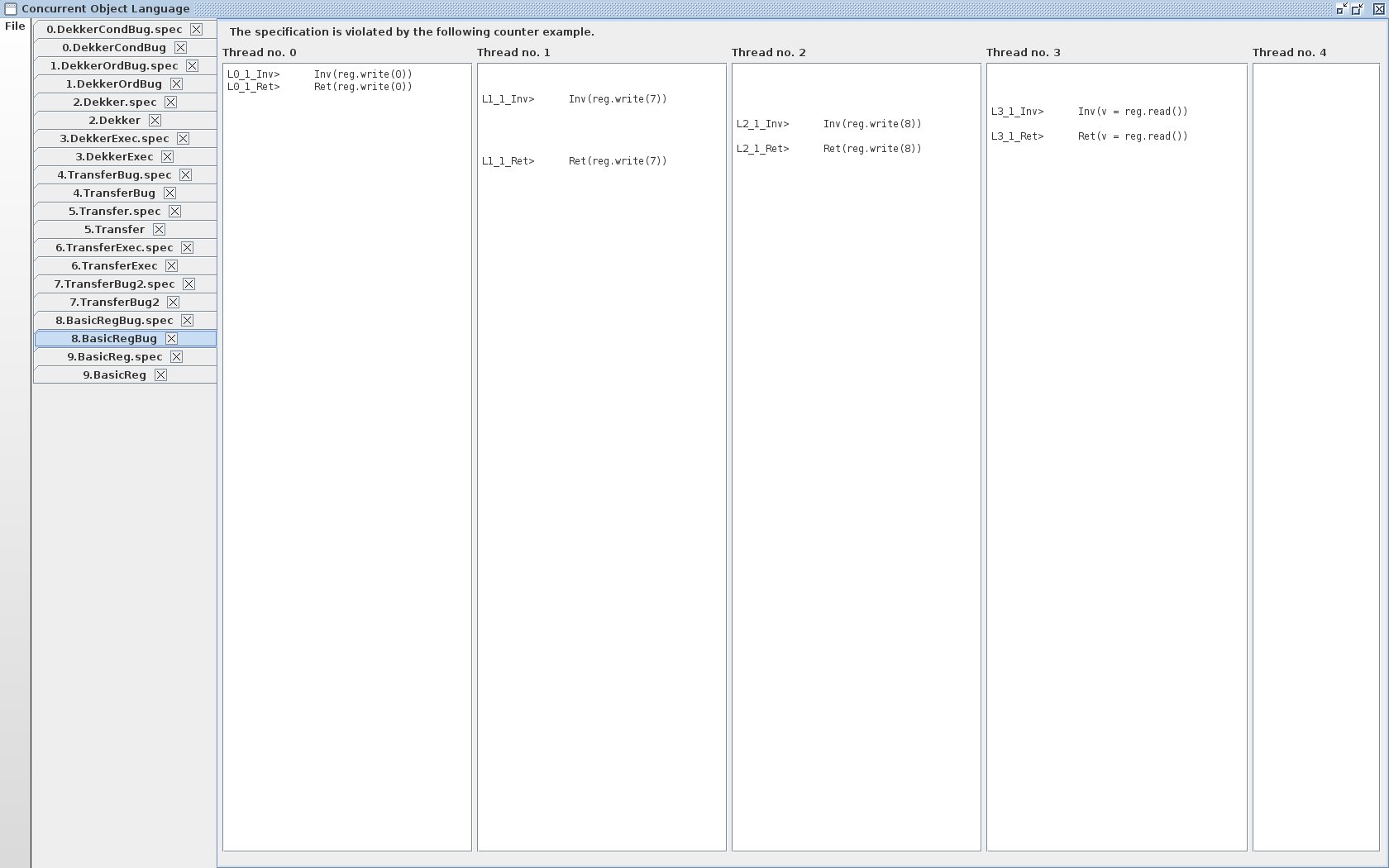
Task: Click the L3_1_Ret> label in Thread 3
Action: point(1018,136)
